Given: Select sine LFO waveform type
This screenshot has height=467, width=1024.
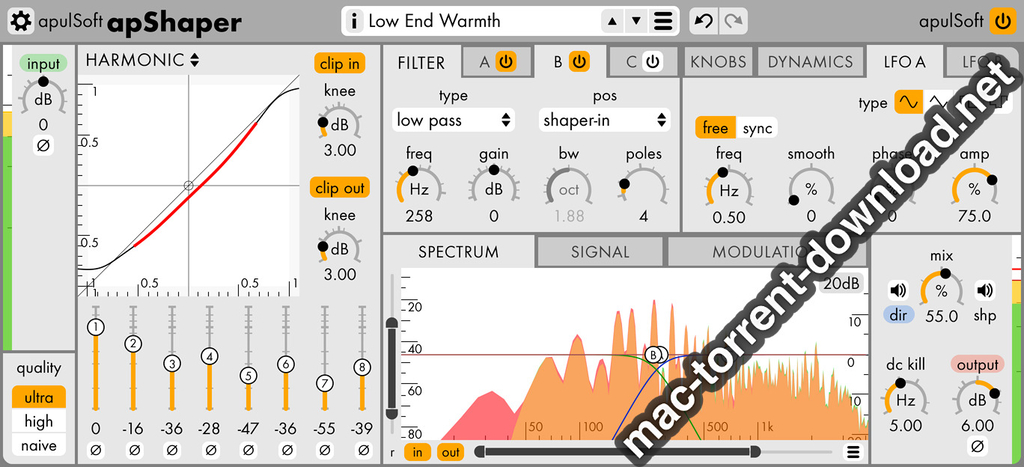Looking at the screenshot, I should coord(908,102).
